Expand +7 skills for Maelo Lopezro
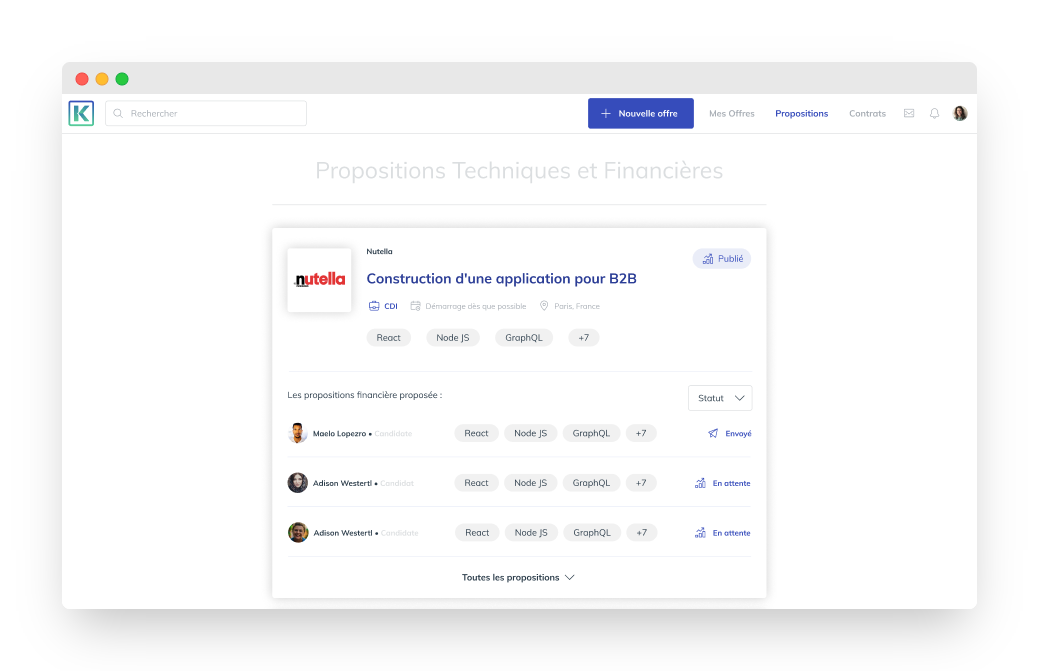The height and width of the screenshot is (671, 1039). pyautogui.click(x=641, y=433)
